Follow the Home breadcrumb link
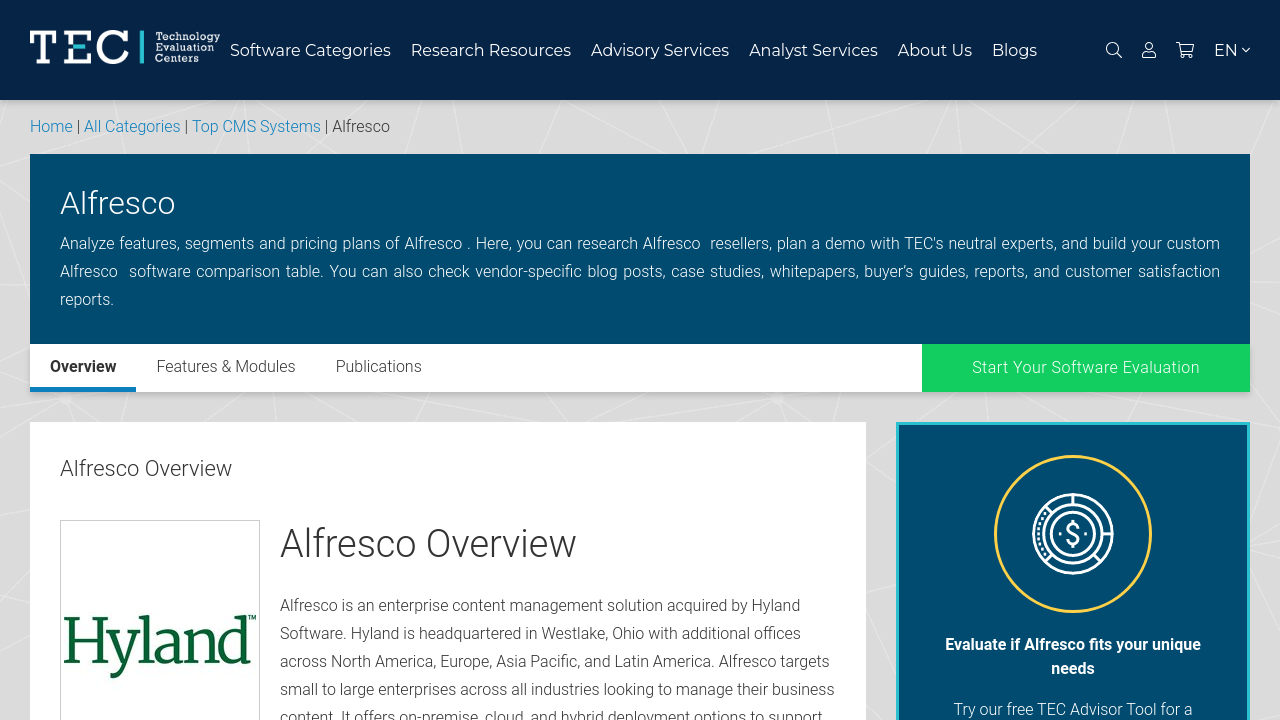 tap(51, 127)
